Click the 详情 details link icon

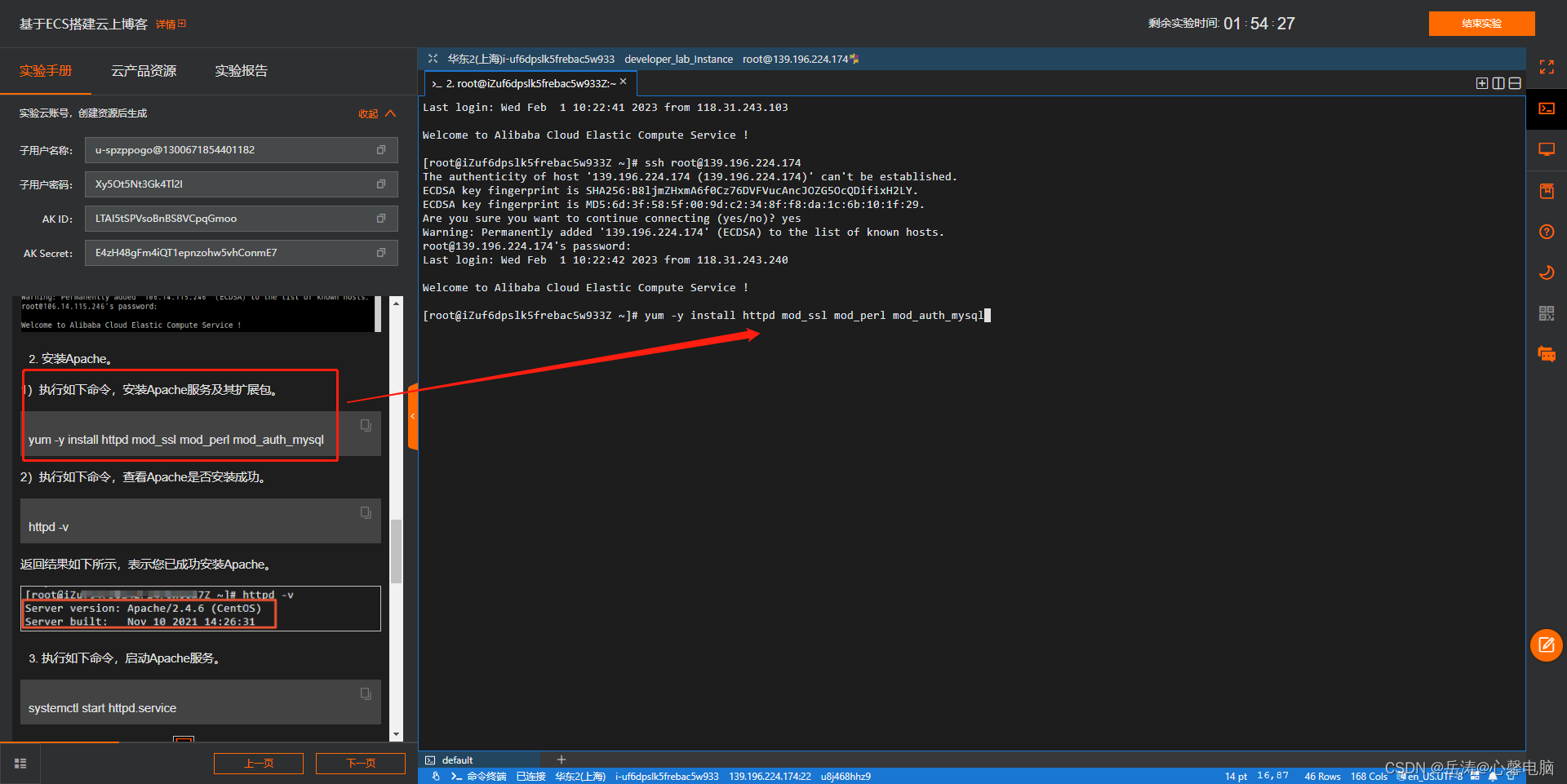[171, 24]
